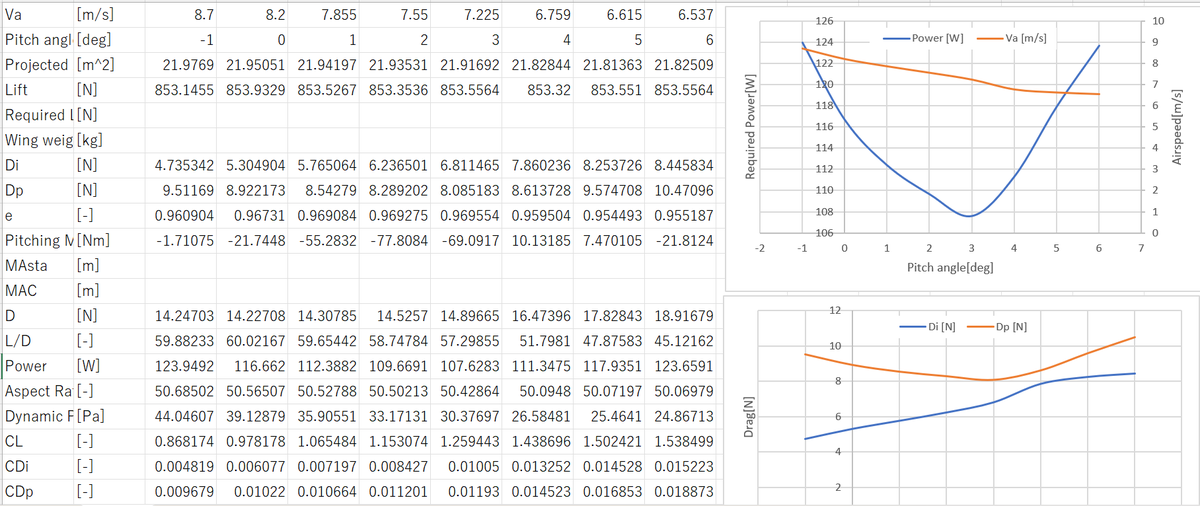
Task: Select the Power row label cell
Action: click(38, 366)
